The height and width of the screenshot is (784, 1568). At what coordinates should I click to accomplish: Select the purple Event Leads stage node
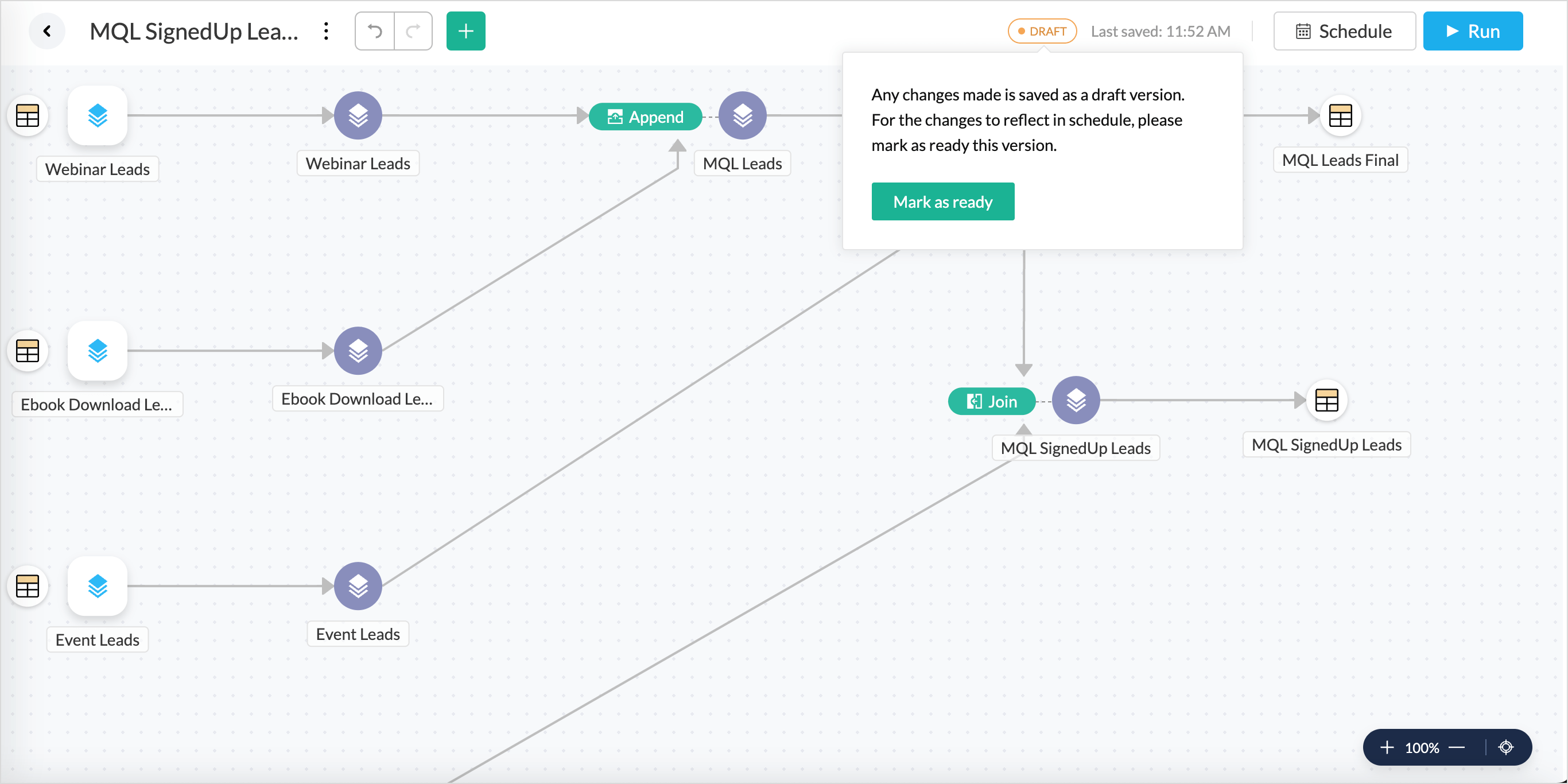coord(358,585)
